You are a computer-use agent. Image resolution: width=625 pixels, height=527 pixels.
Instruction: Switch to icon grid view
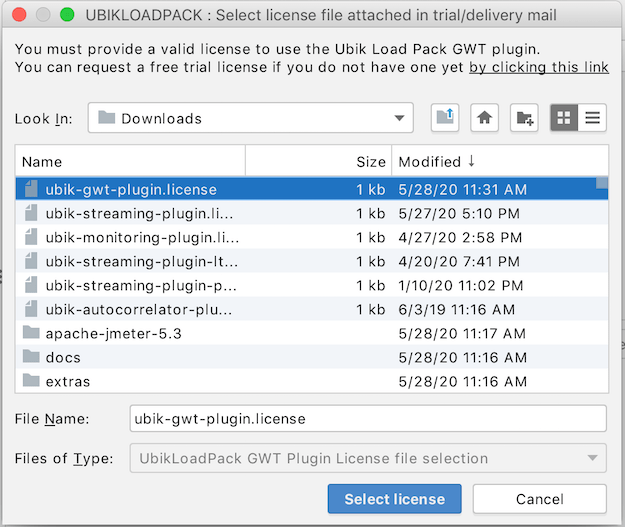coord(564,118)
